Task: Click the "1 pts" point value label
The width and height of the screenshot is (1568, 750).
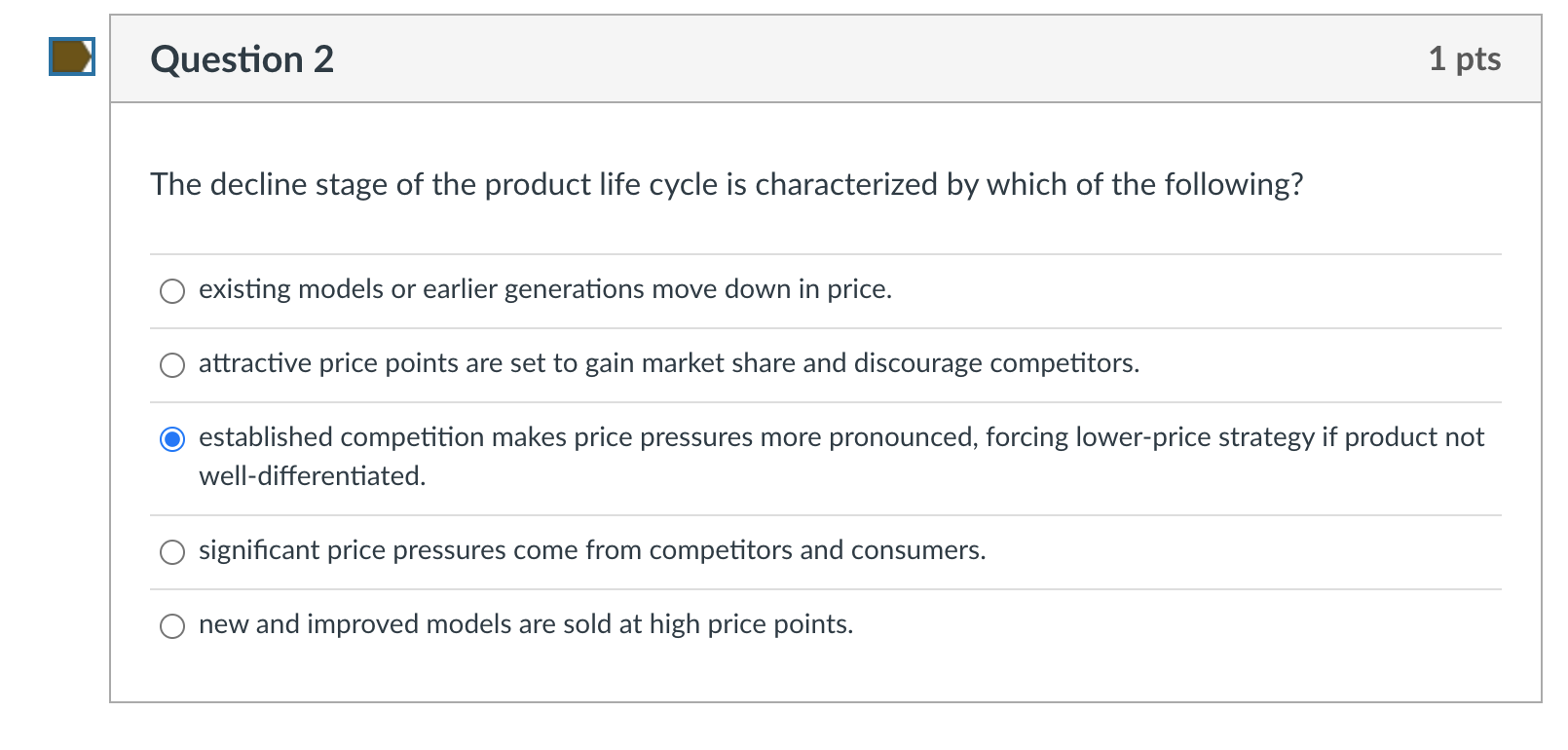Action: click(x=1464, y=58)
